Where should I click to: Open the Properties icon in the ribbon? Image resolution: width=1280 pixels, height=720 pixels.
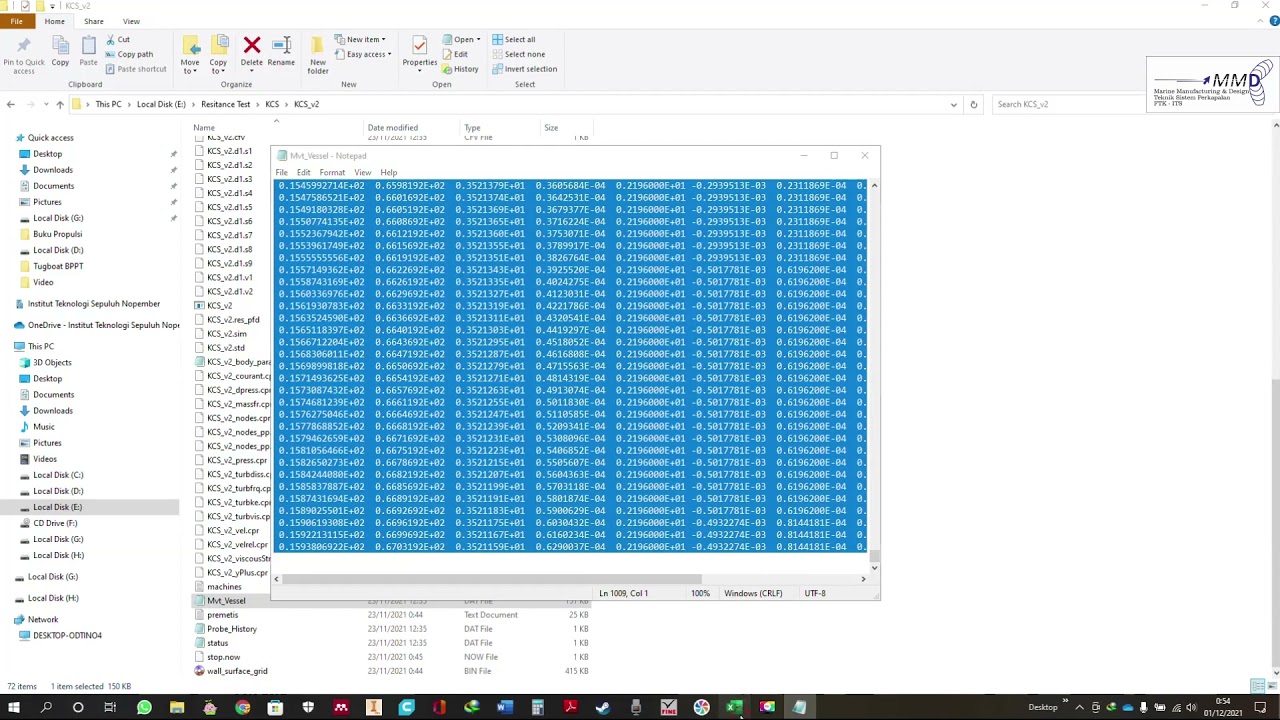[419, 46]
